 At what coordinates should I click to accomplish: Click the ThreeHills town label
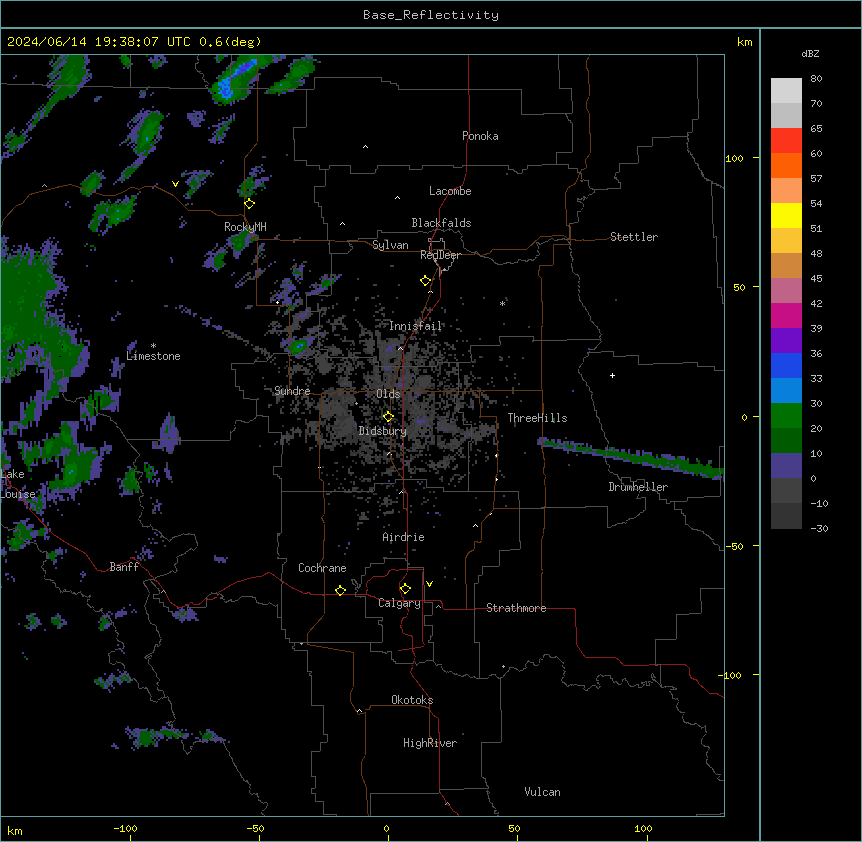[x=537, y=418]
